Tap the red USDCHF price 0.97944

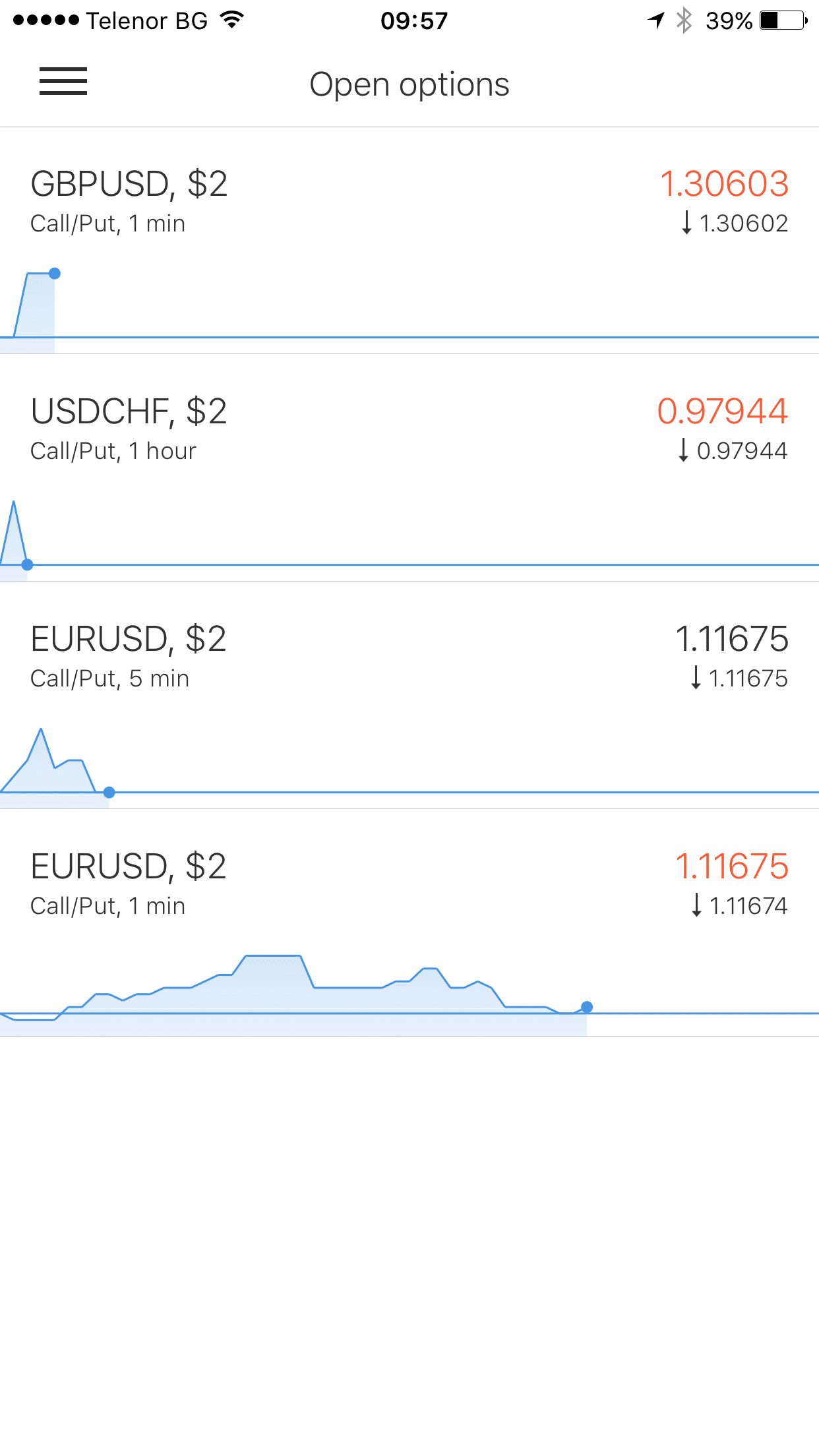pyautogui.click(x=723, y=411)
